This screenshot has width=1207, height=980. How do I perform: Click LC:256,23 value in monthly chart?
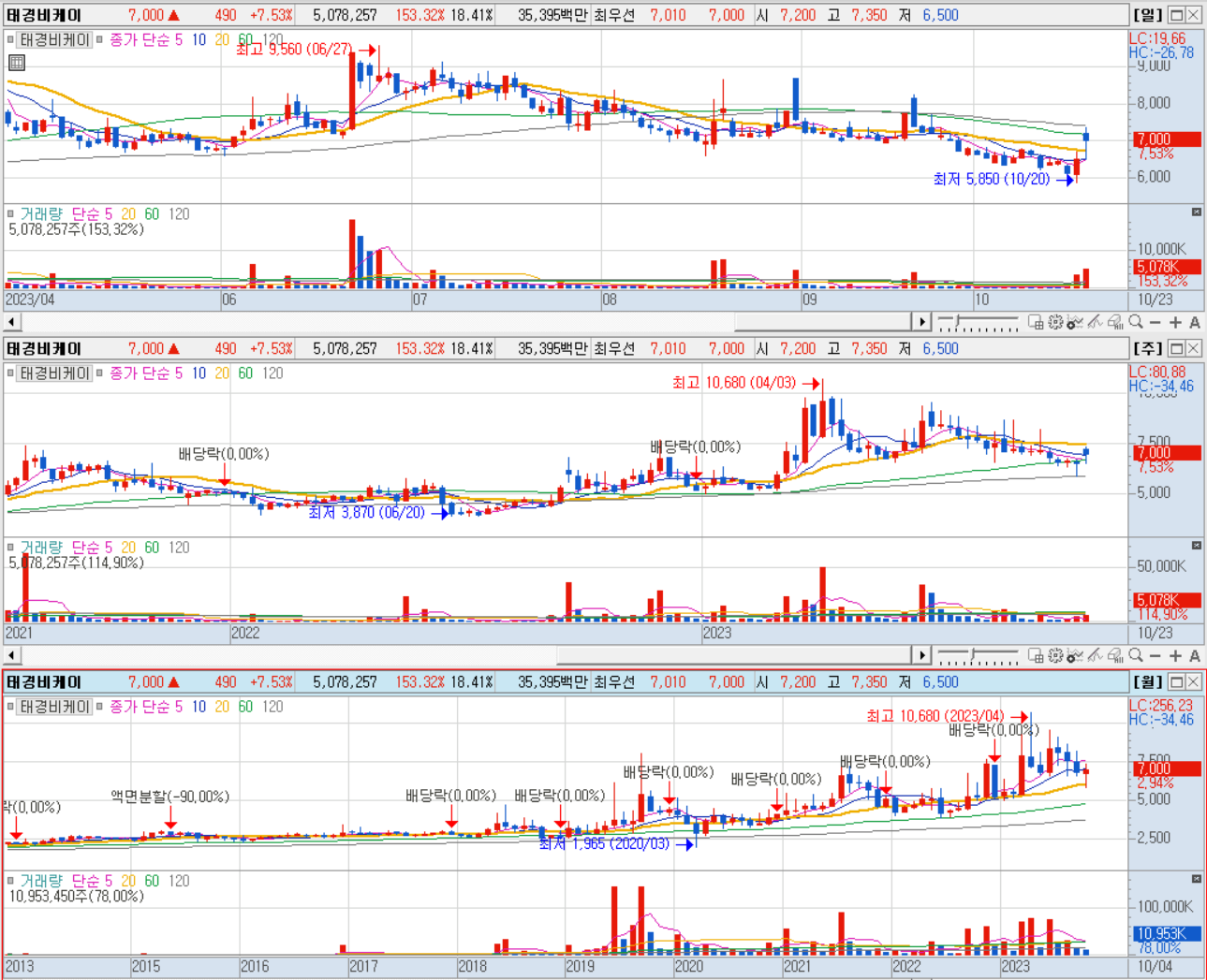1161,705
